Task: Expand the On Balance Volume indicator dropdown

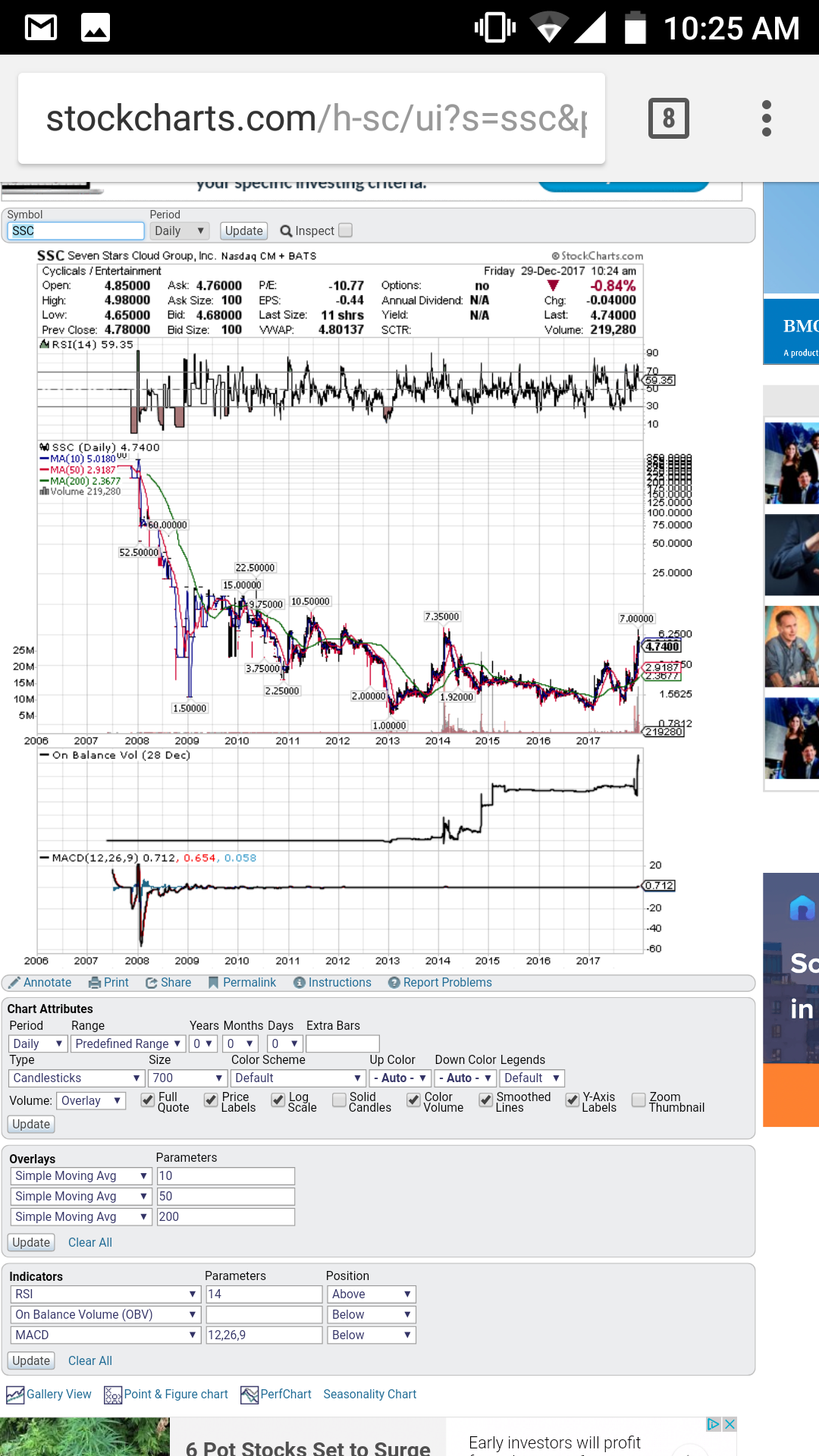Action: [x=105, y=1315]
